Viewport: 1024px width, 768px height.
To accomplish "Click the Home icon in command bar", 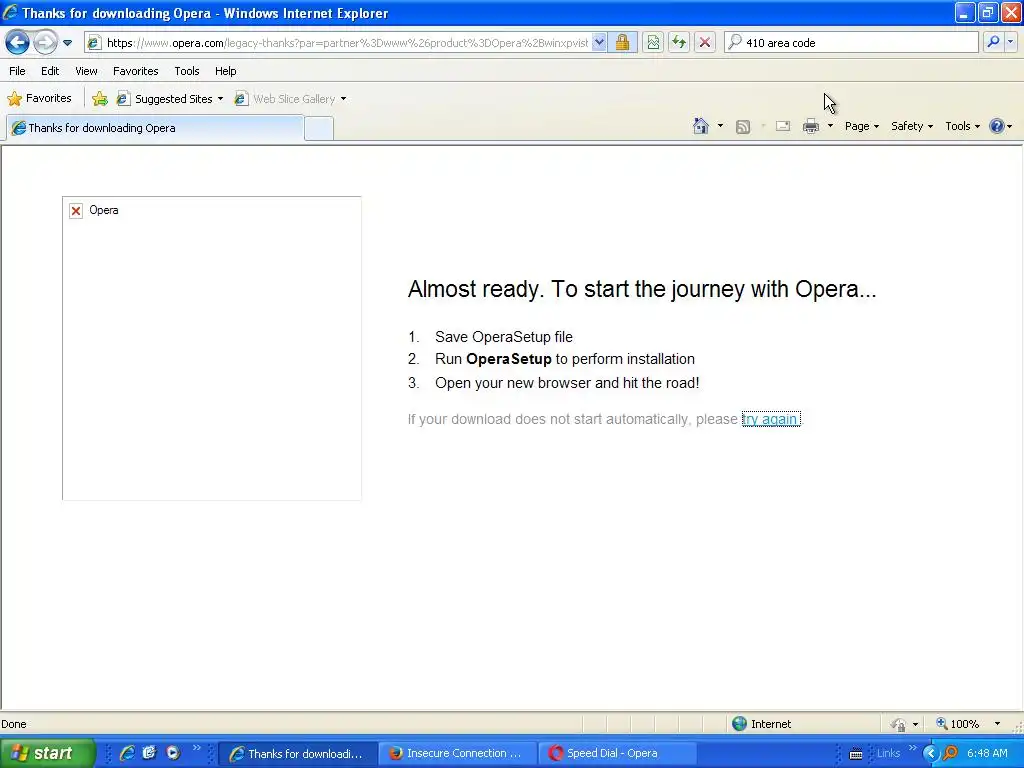I will pos(701,126).
